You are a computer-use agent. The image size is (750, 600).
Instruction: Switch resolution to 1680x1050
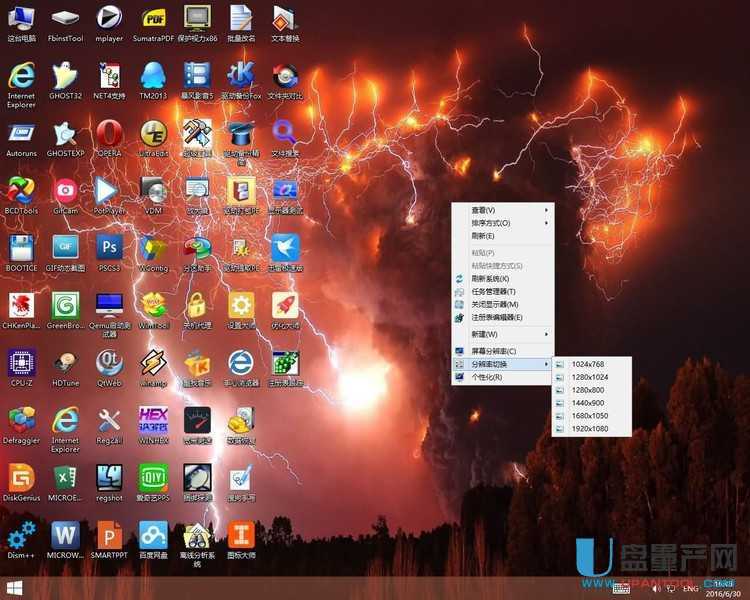coord(592,416)
